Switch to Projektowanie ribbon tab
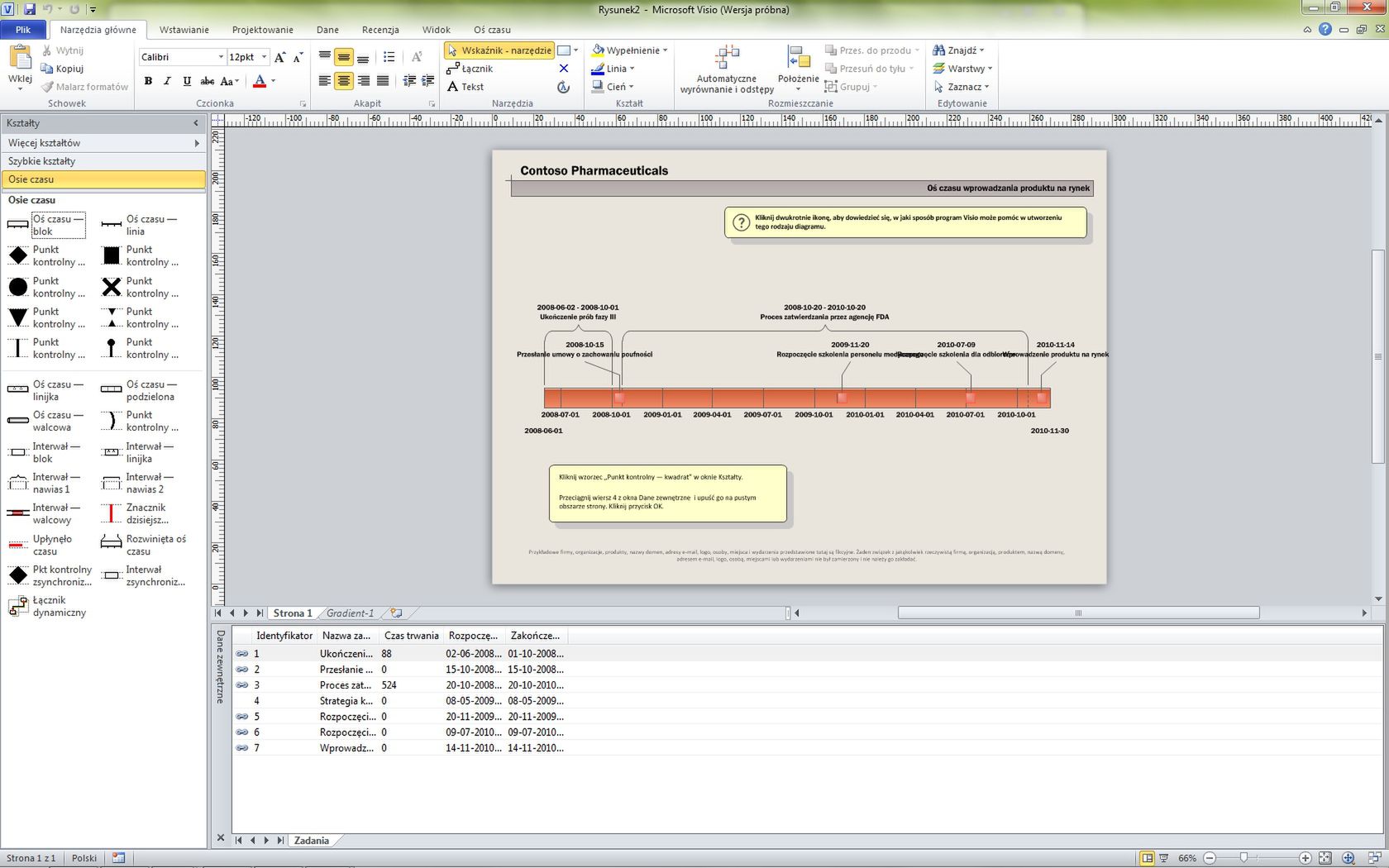 click(x=262, y=30)
